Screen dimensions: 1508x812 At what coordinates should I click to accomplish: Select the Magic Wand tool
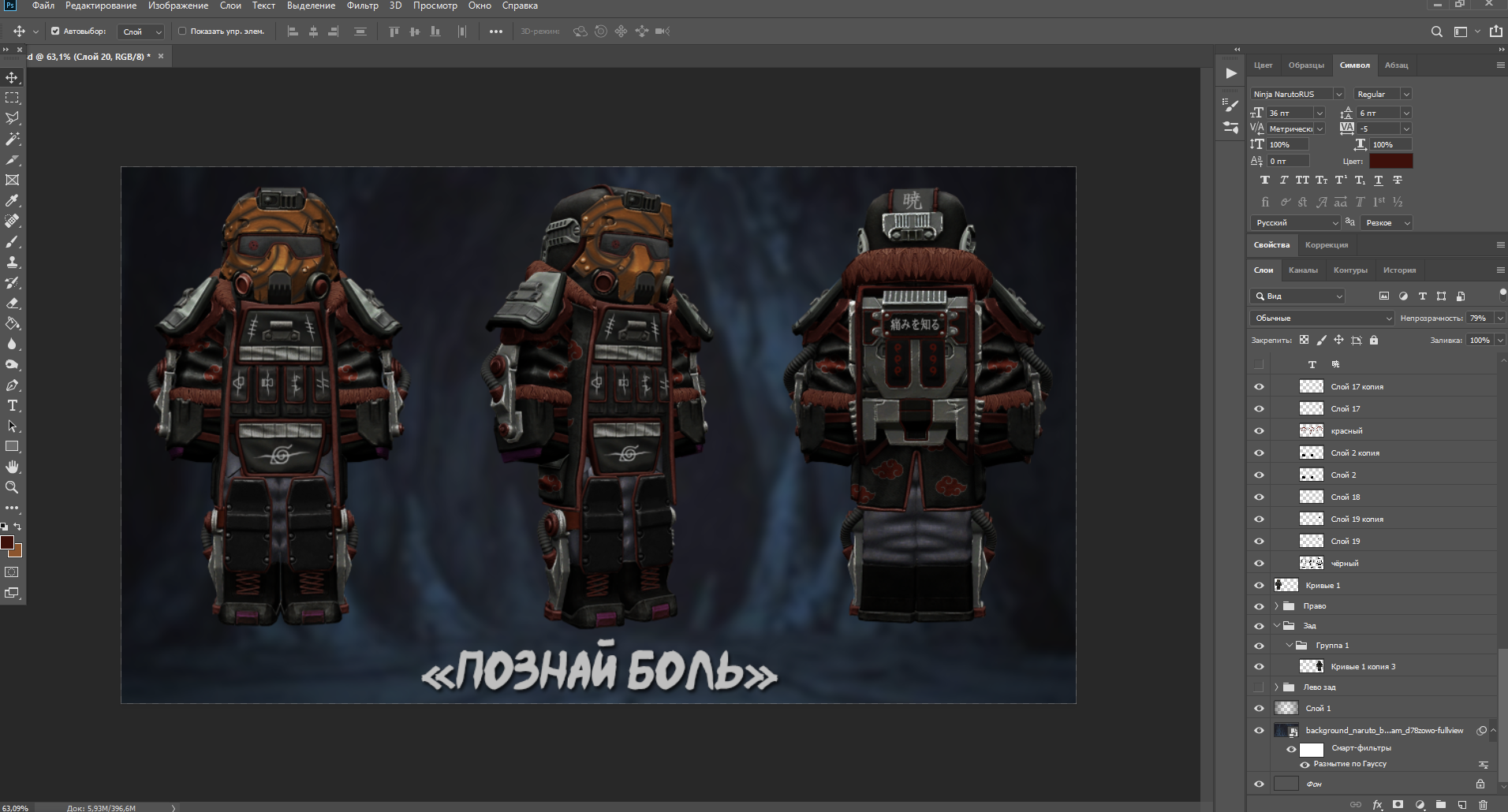[12, 139]
